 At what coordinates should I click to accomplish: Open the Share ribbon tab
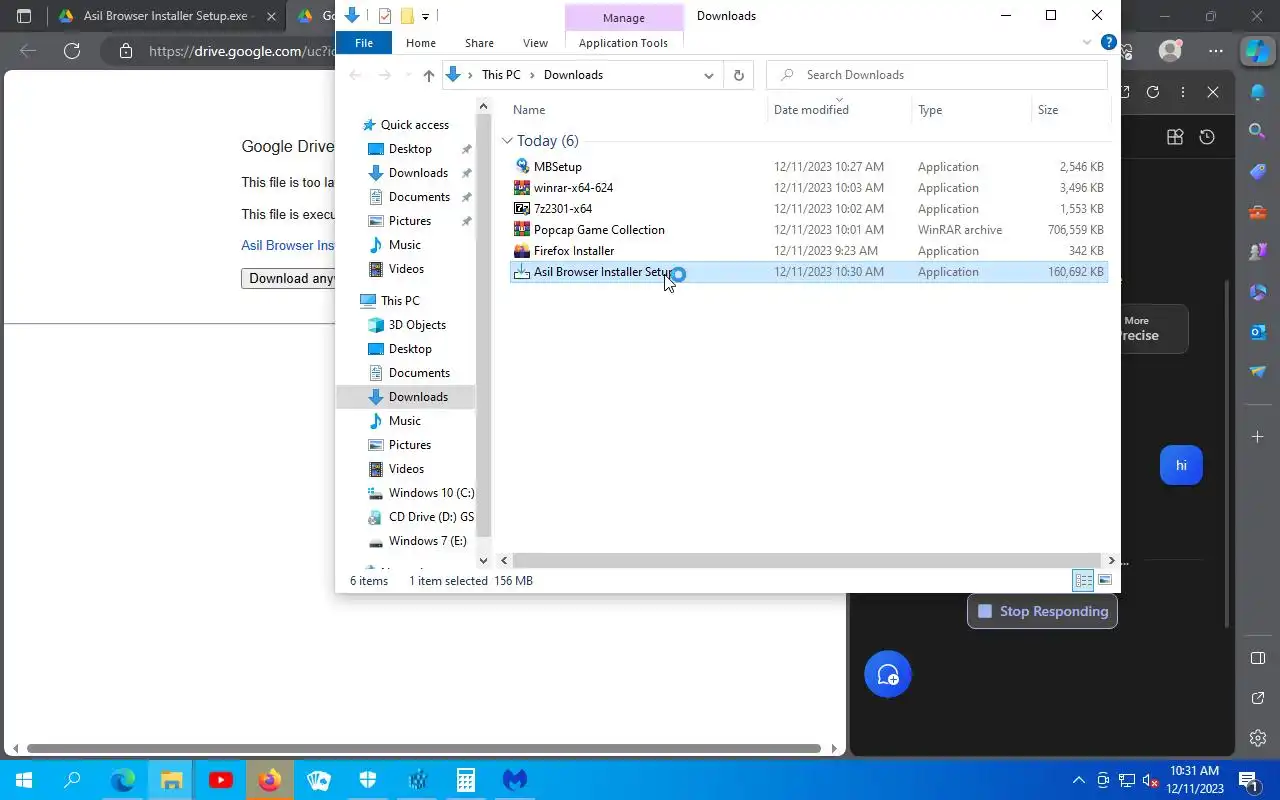[479, 43]
